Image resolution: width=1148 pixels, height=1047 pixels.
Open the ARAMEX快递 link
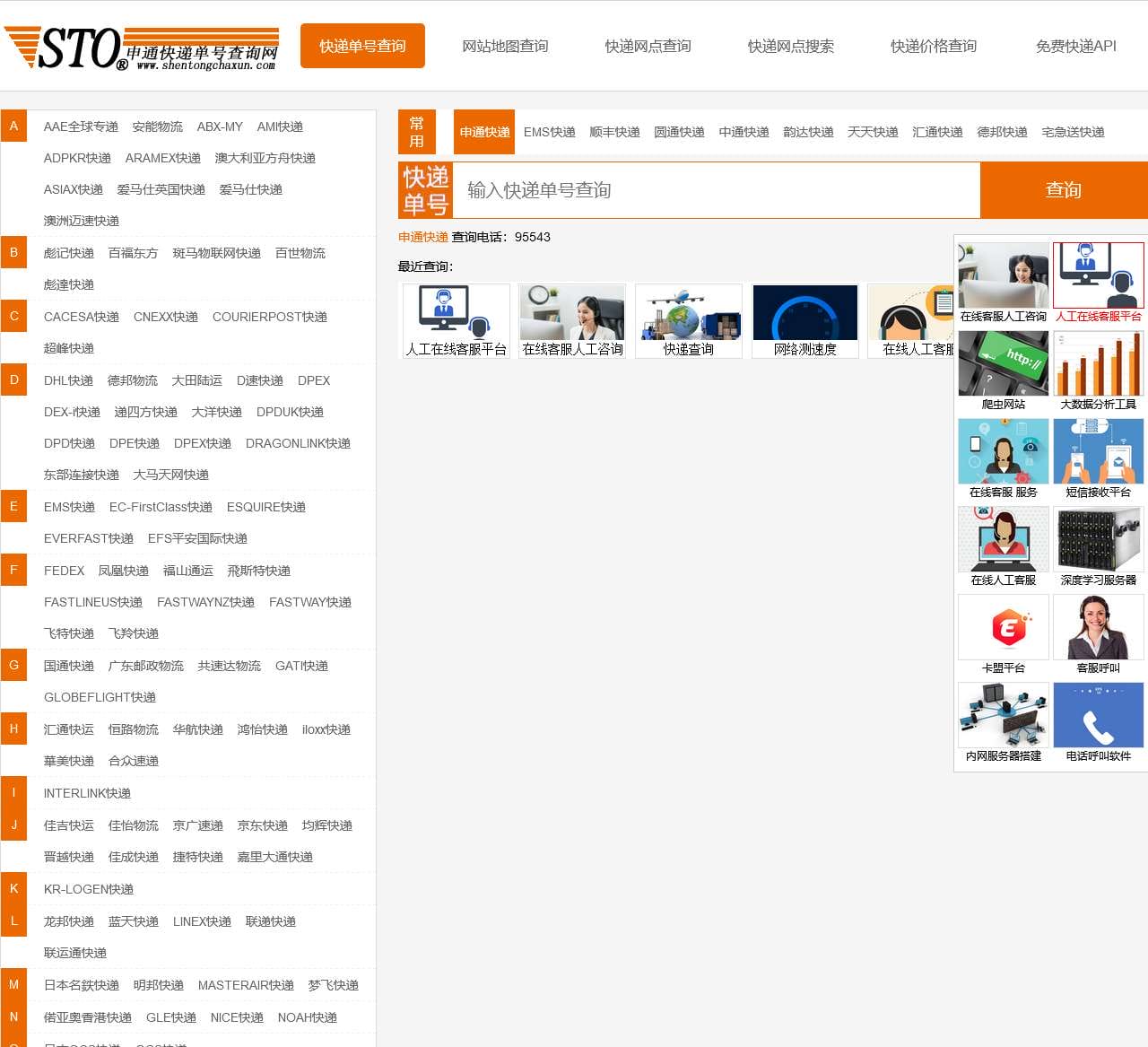point(163,158)
